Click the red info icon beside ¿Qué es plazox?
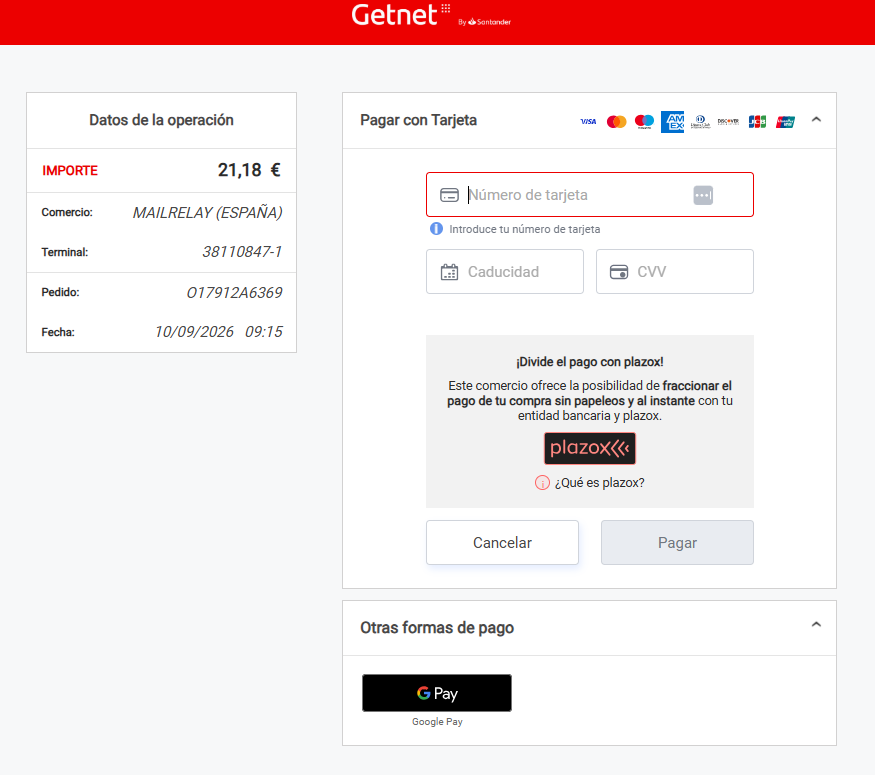 point(542,483)
